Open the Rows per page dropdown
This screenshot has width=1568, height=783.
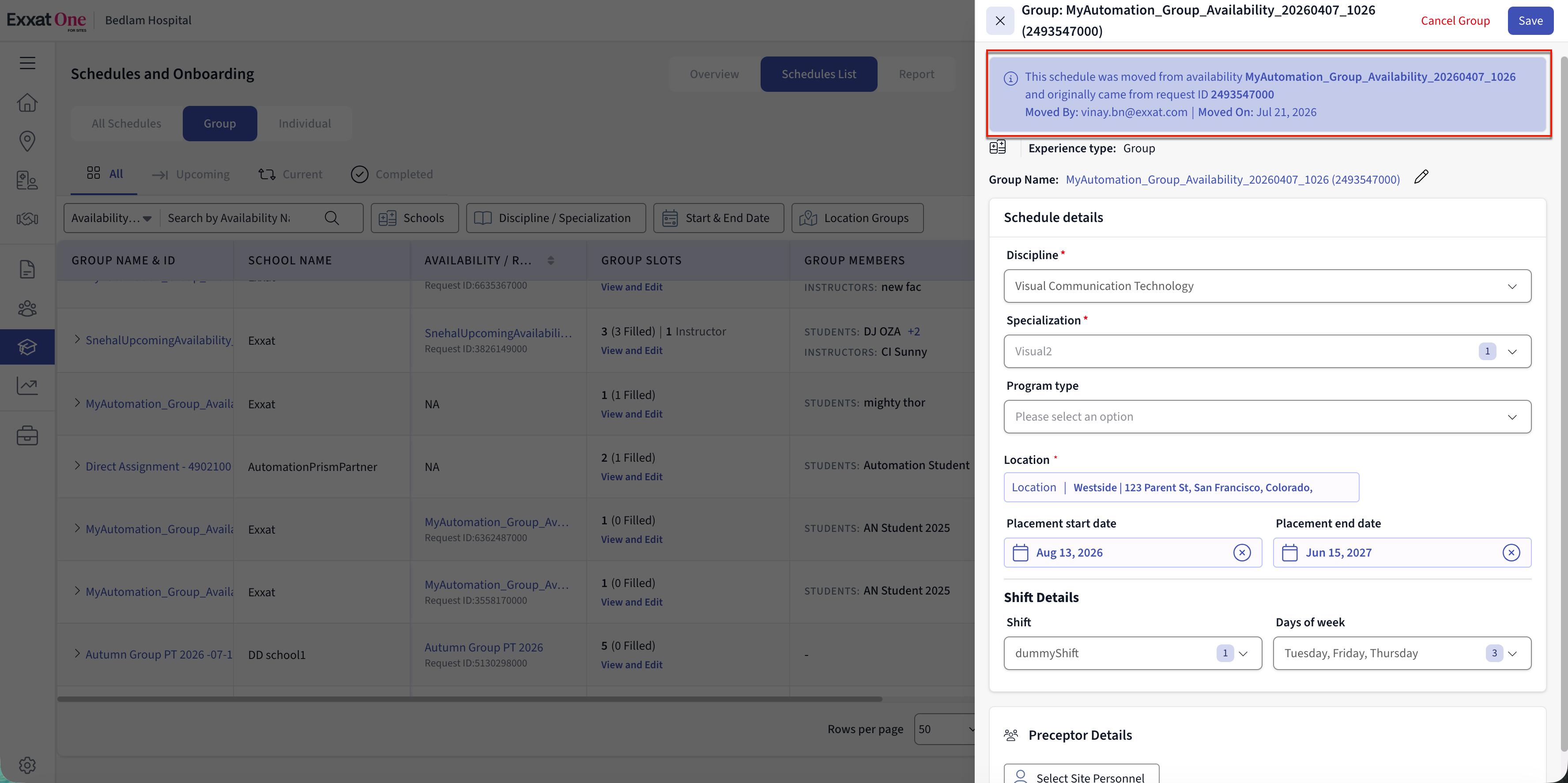945,729
